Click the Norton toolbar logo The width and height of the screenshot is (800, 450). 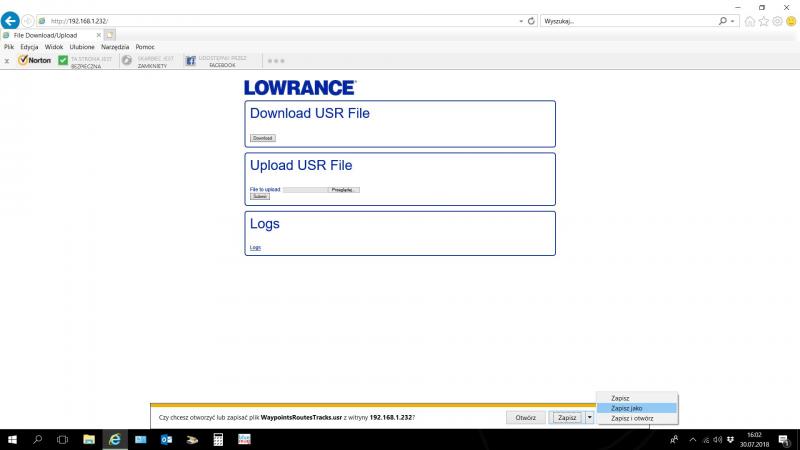[35, 60]
